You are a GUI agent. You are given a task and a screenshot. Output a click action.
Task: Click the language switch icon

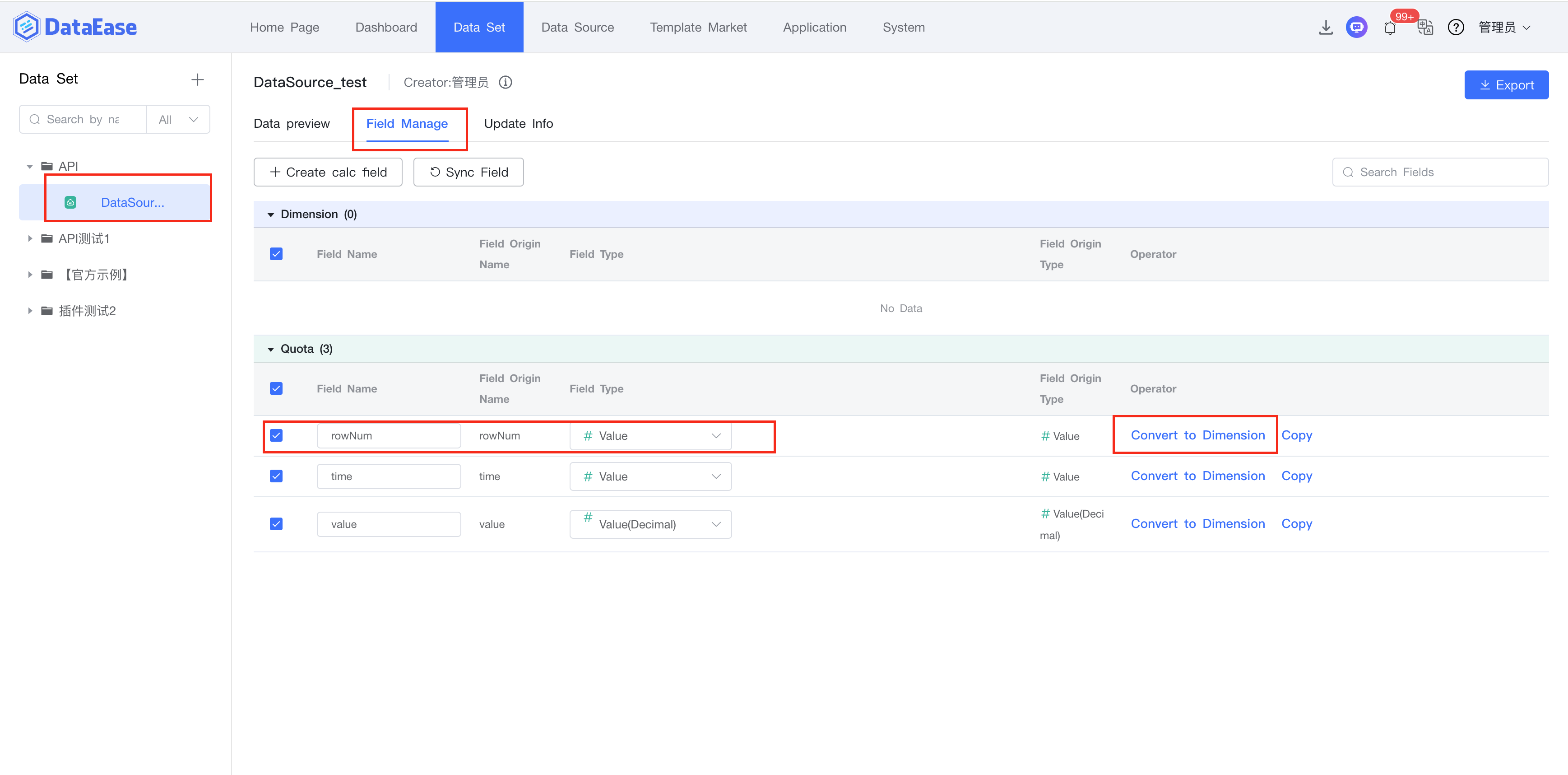click(1424, 28)
